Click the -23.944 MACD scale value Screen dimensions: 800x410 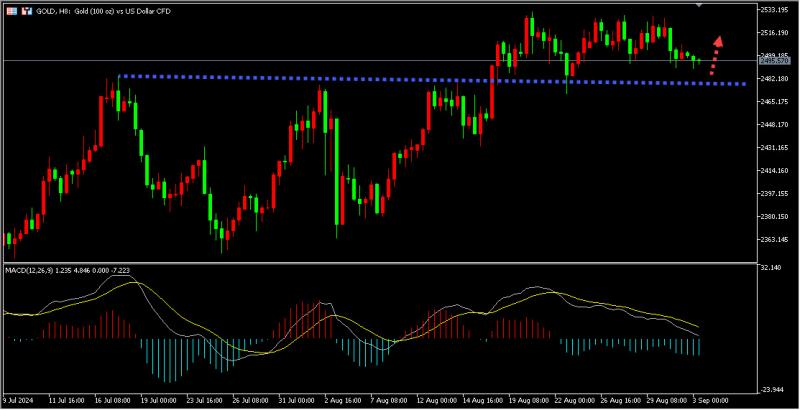[x=770, y=390]
